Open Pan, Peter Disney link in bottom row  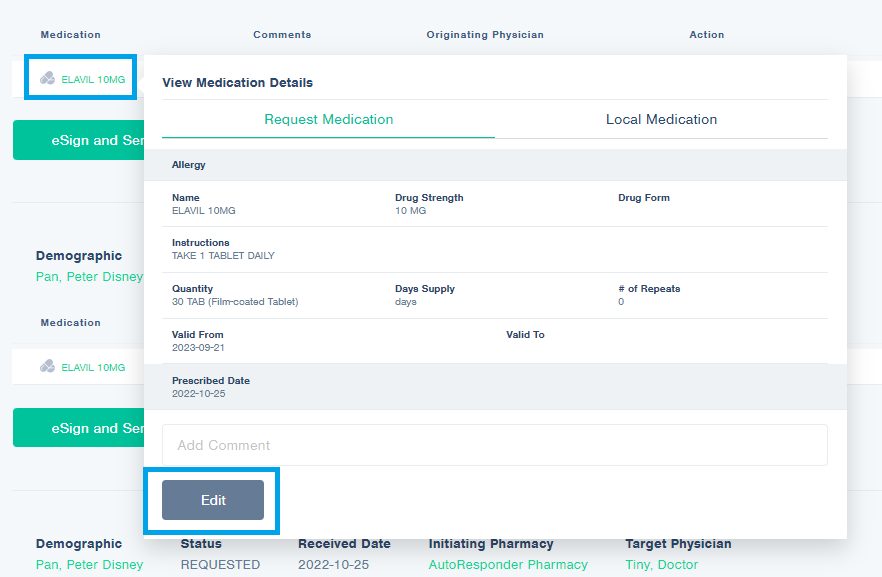click(89, 565)
